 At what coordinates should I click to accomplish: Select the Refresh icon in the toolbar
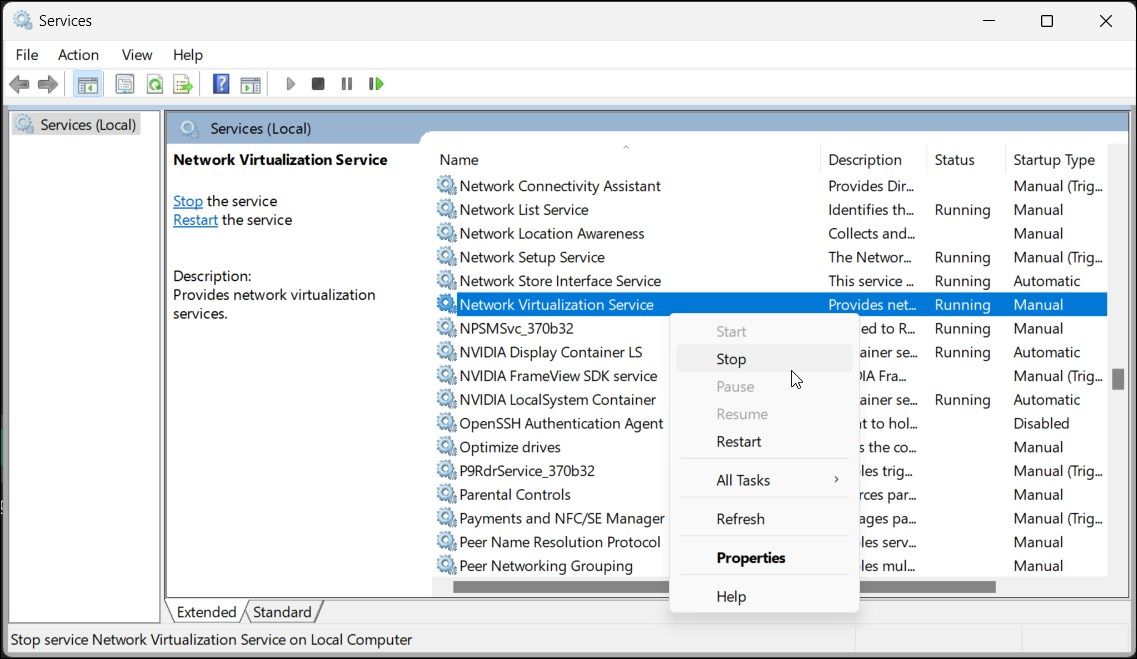154,84
